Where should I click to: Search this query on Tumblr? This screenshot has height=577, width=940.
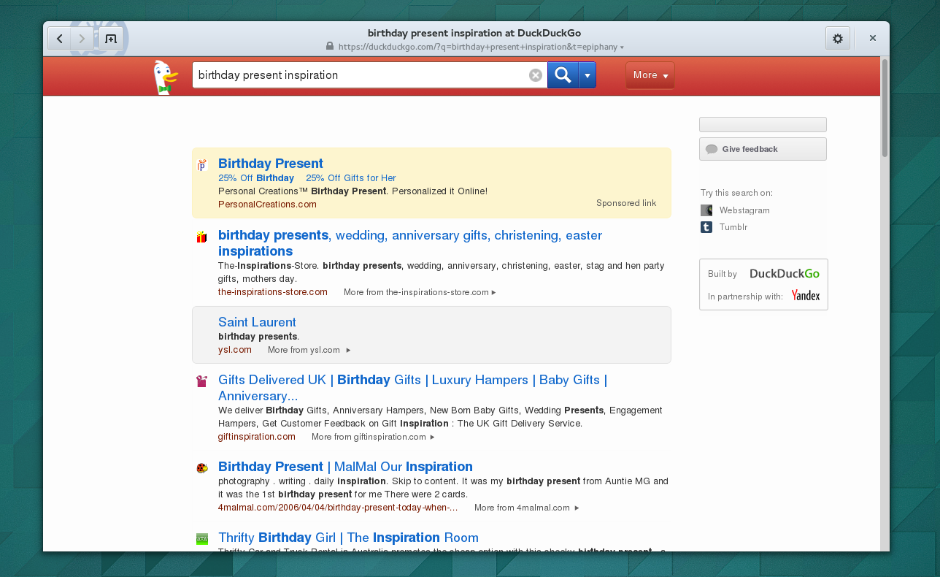point(733,227)
